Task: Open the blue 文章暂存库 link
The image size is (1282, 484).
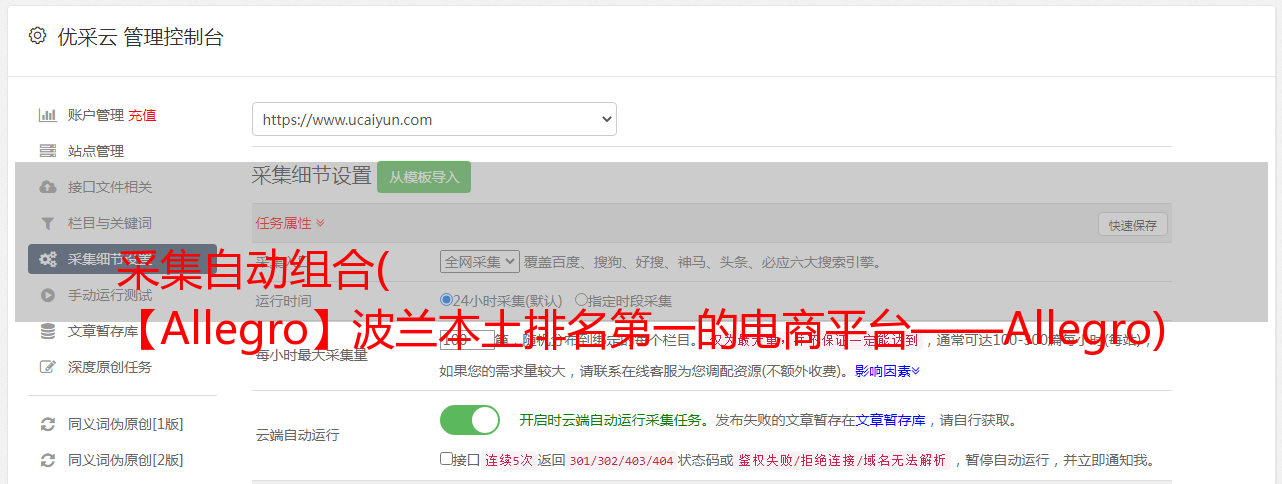Action: pyautogui.click(x=890, y=420)
